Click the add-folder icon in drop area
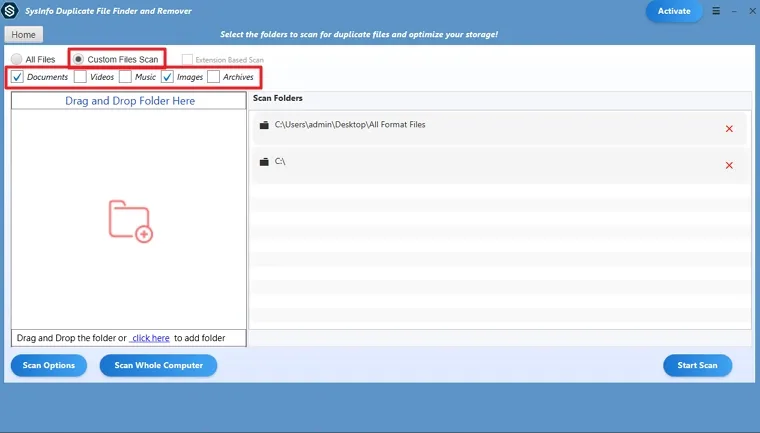Image resolution: width=760 pixels, height=433 pixels. point(130,221)
